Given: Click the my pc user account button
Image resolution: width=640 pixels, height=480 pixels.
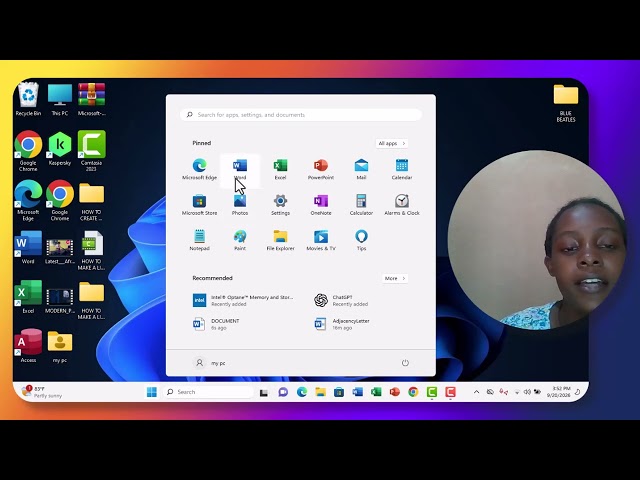Looking at the screenshot, I should pyautogui.click(x=210, y=363).
